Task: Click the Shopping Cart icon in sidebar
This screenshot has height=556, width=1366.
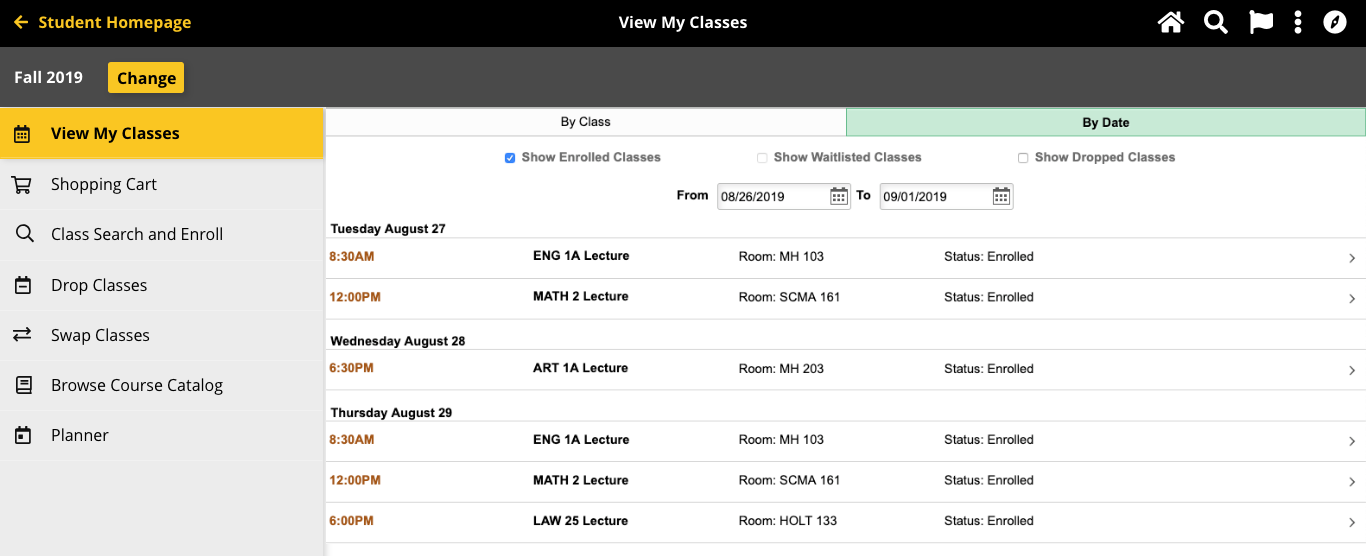Action: [22, 185]
